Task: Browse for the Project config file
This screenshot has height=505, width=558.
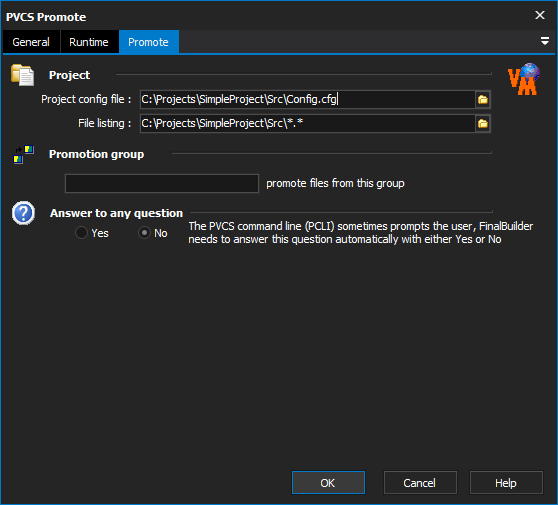Action: (483, 100)
